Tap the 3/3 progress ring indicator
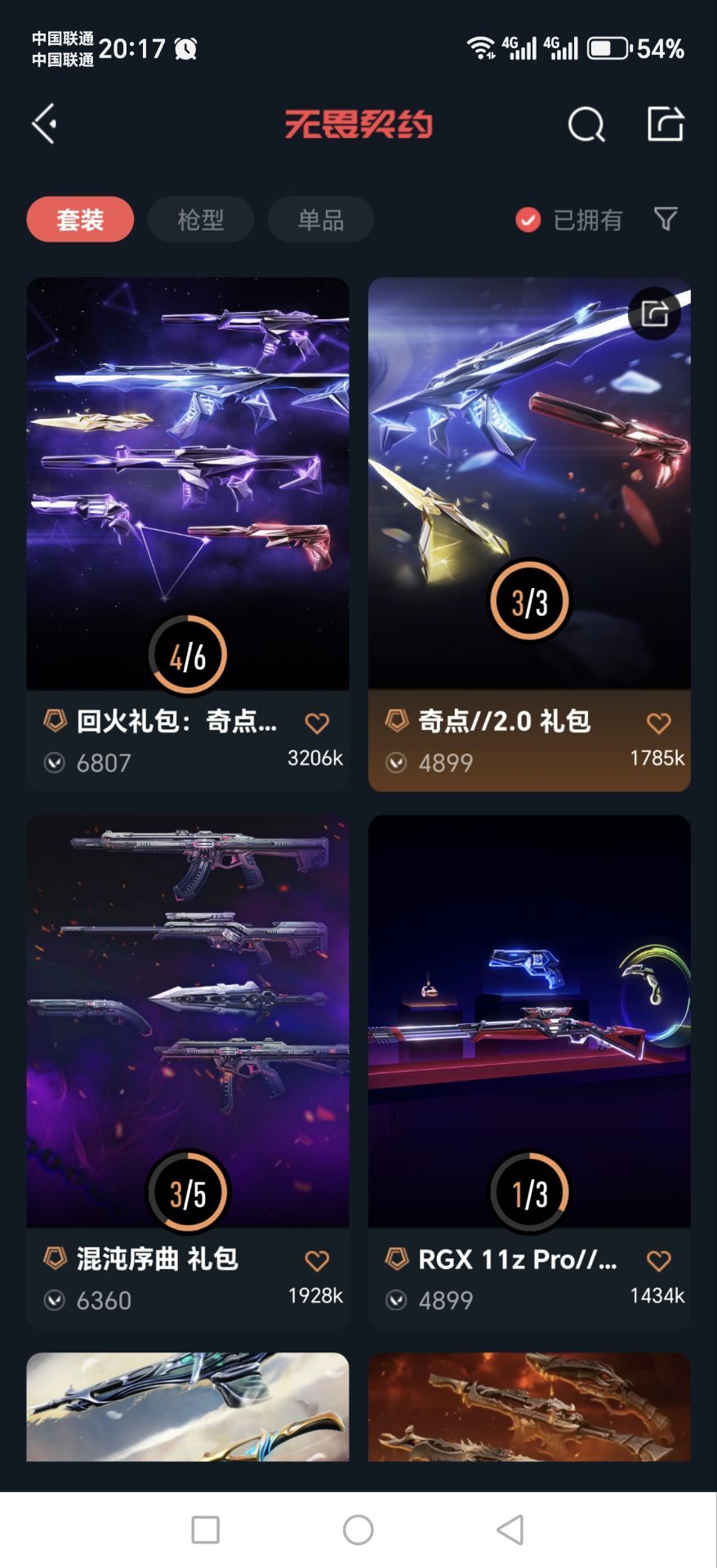 (x=529, y=601)
